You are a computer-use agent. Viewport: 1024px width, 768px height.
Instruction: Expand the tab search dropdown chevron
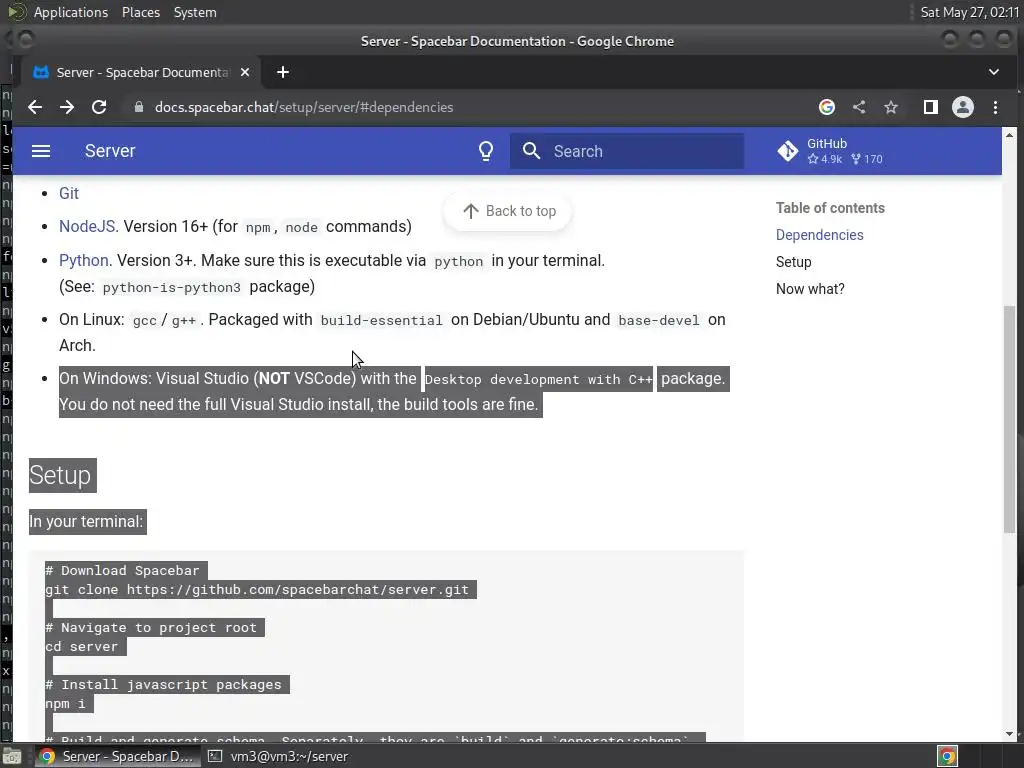(994, 72)
